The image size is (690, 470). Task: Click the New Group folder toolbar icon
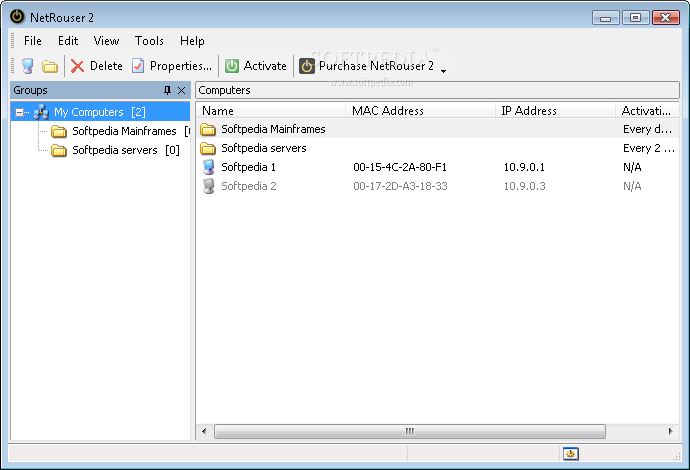coord(50,66)
